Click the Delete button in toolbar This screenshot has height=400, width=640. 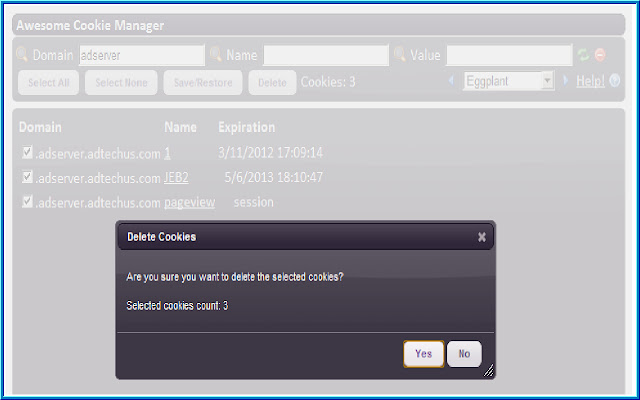click(x=272, y=82)
